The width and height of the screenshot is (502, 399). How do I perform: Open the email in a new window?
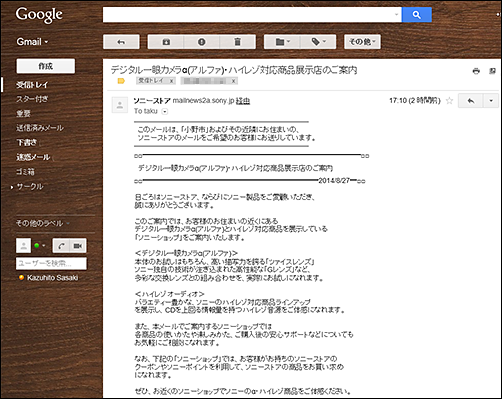point(492,71)
